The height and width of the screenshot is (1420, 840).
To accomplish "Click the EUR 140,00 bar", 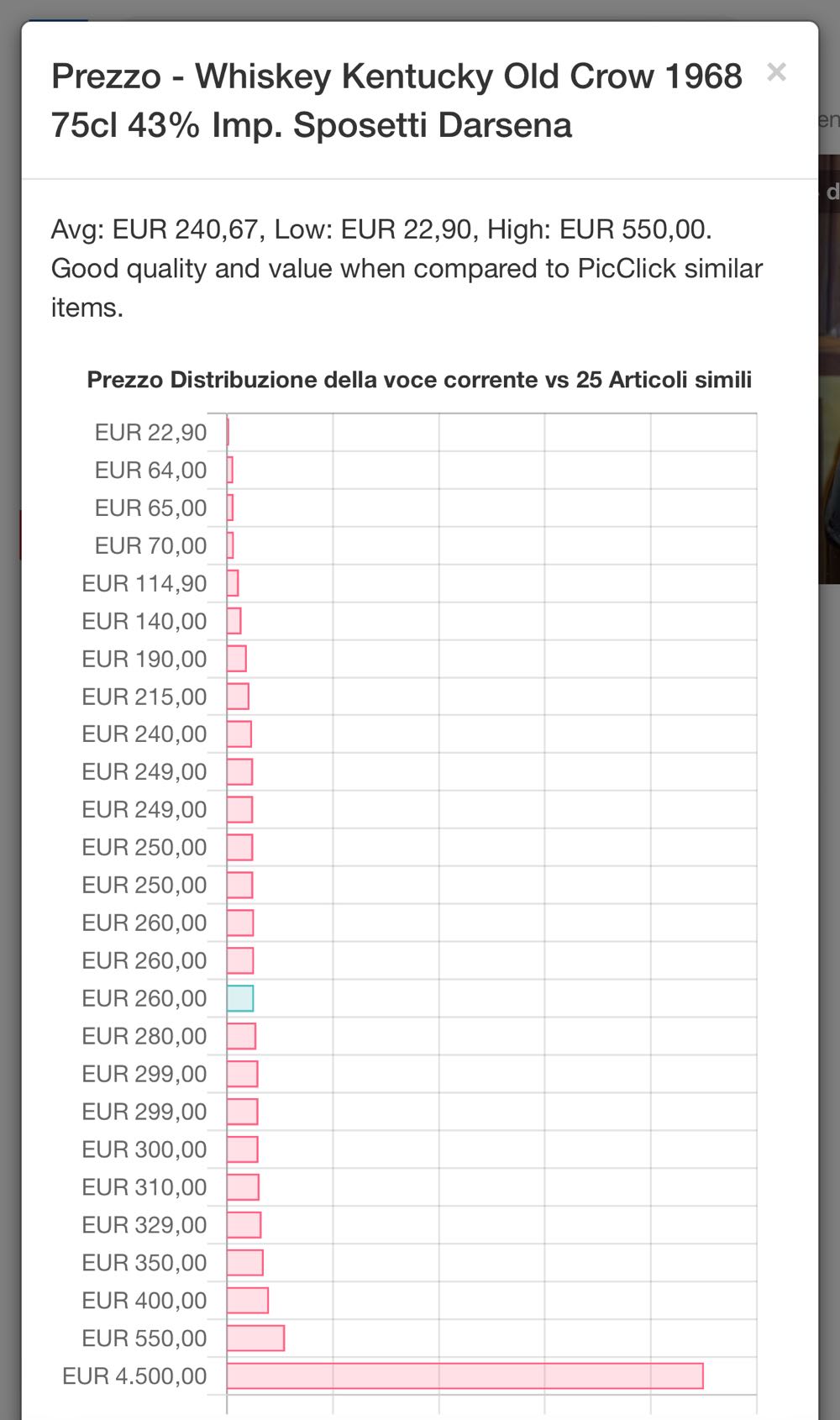I will 234,621.
